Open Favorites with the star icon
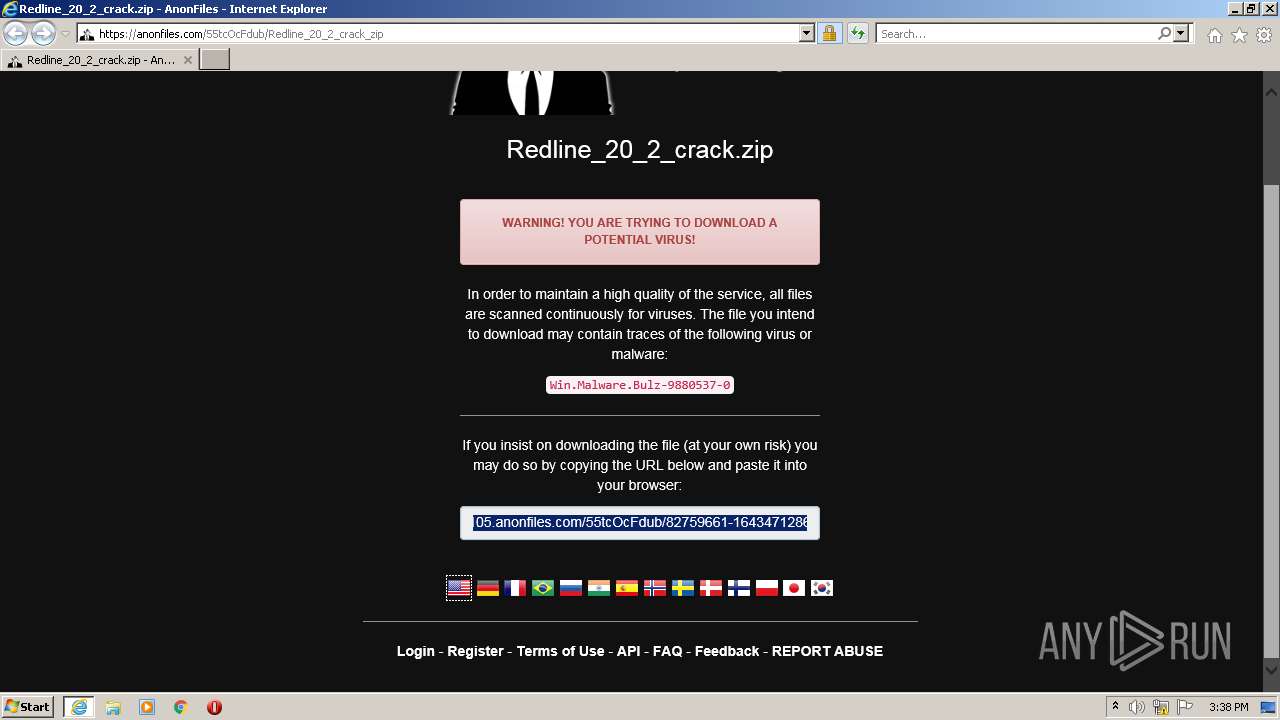The image size is (1280, 720). (1239, 35)
